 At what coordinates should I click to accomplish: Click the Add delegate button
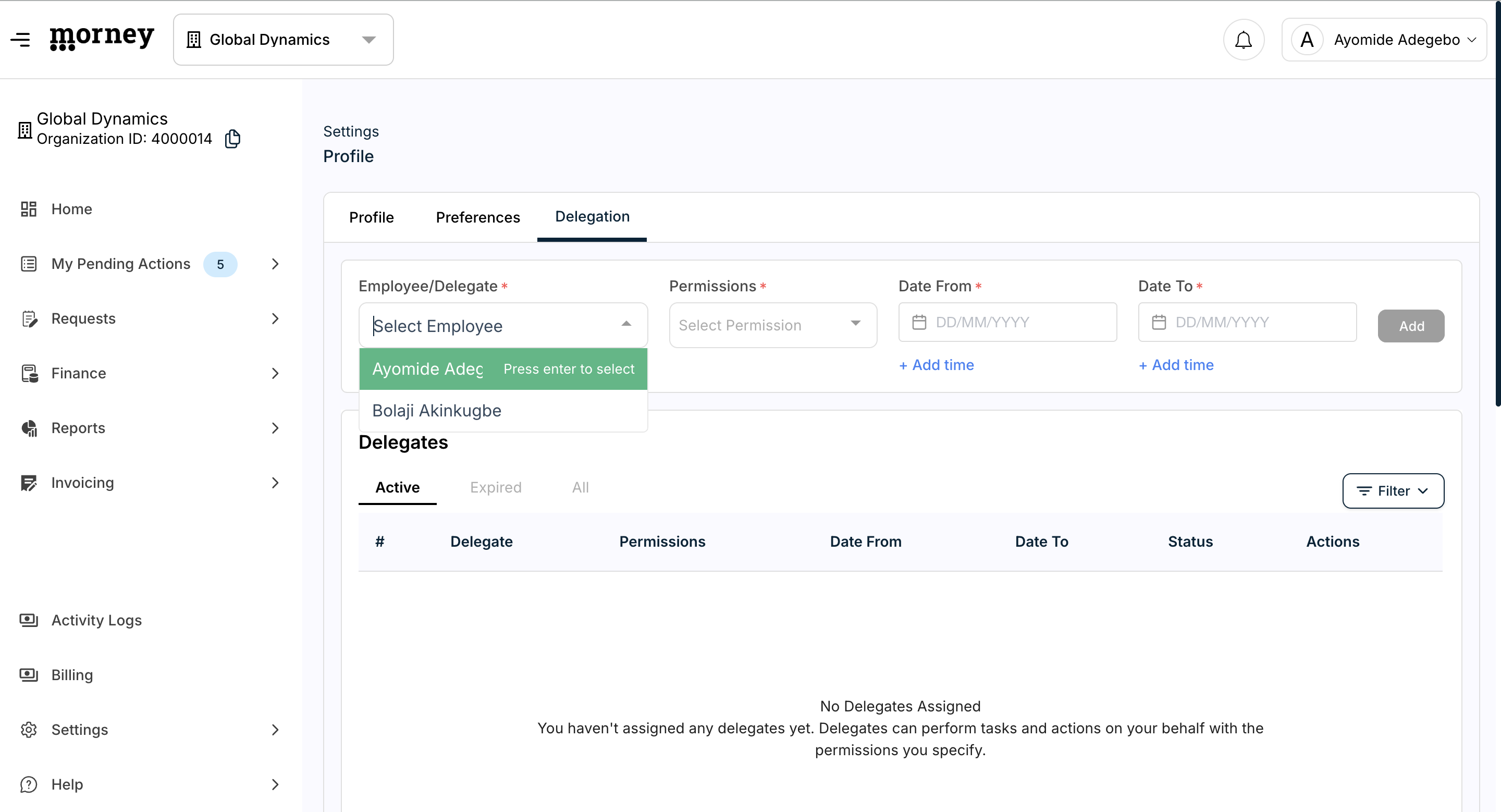point(1411,326)
